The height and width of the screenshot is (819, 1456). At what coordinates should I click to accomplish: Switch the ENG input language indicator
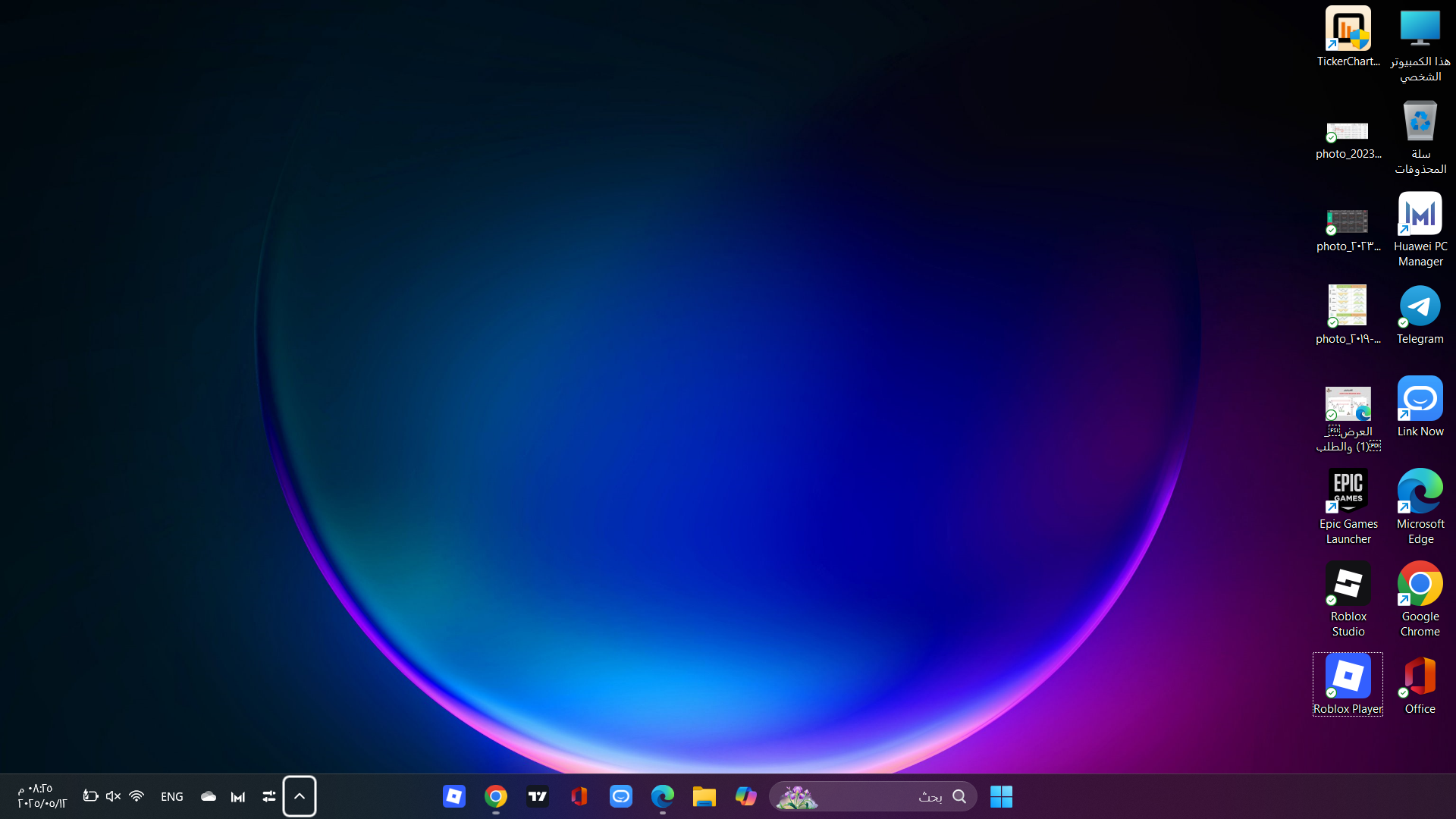pyautogui.click(x=172, y=796)
